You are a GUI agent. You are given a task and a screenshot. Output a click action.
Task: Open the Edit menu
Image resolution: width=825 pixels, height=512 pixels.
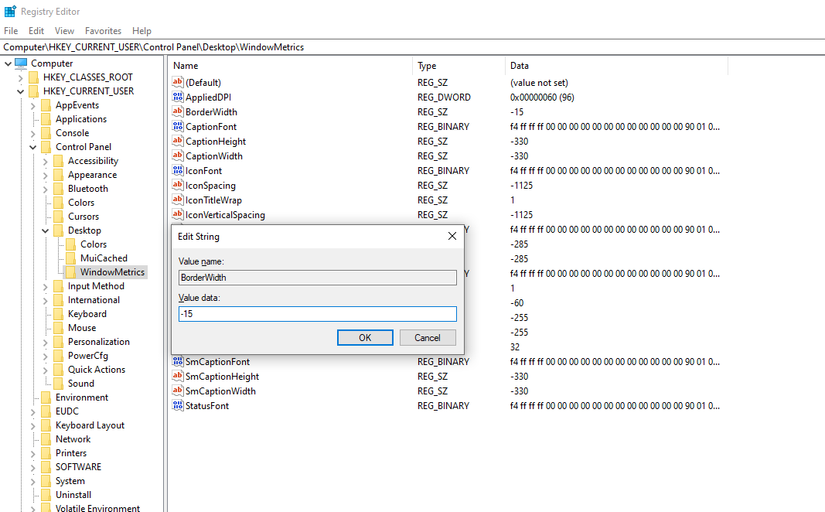pos(36,31)
